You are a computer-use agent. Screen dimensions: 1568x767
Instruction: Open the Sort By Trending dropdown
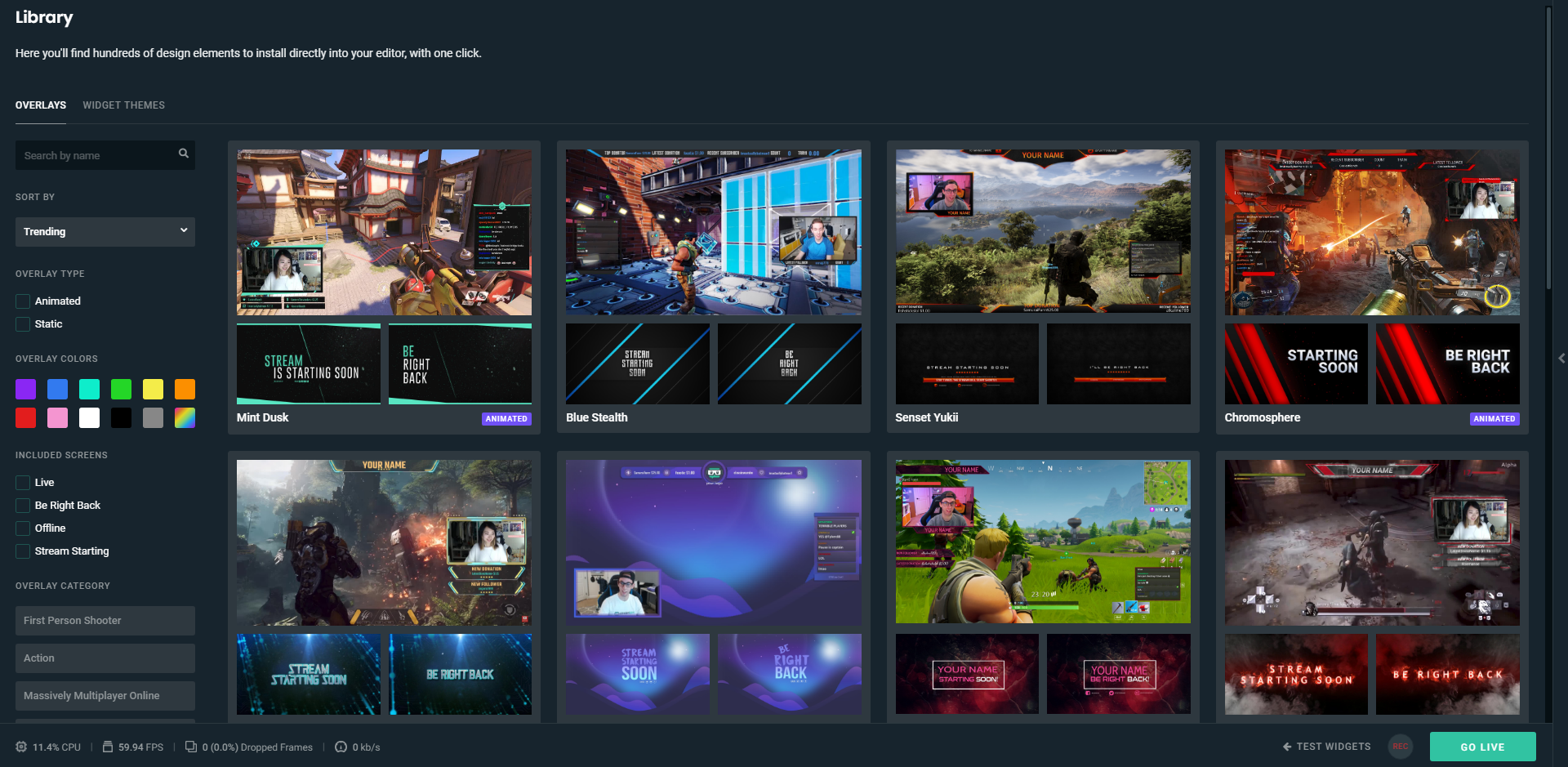pyautogui.click(x=105, y=232)
